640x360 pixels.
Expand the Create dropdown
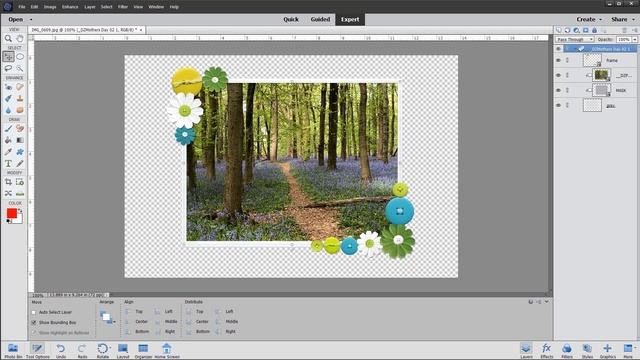[x=600, y=20]
